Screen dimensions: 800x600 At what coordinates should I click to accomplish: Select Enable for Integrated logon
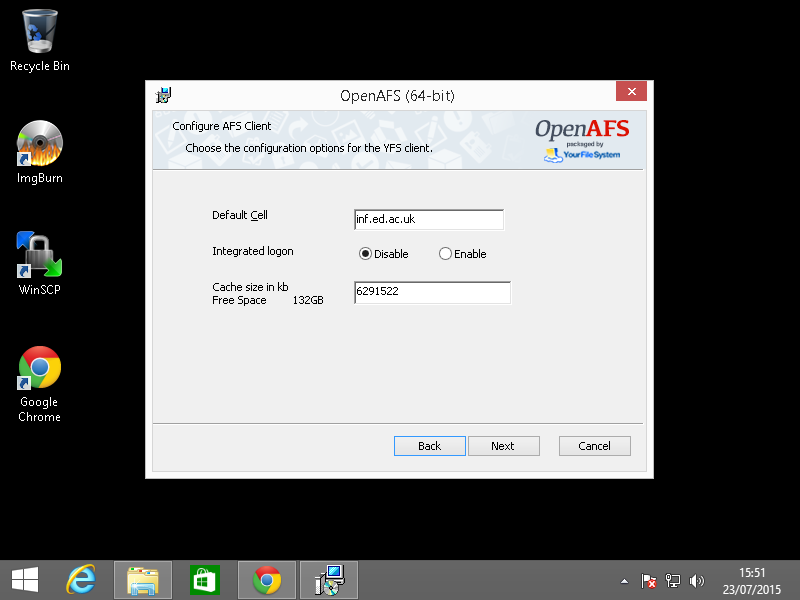(x=463, y=254)
